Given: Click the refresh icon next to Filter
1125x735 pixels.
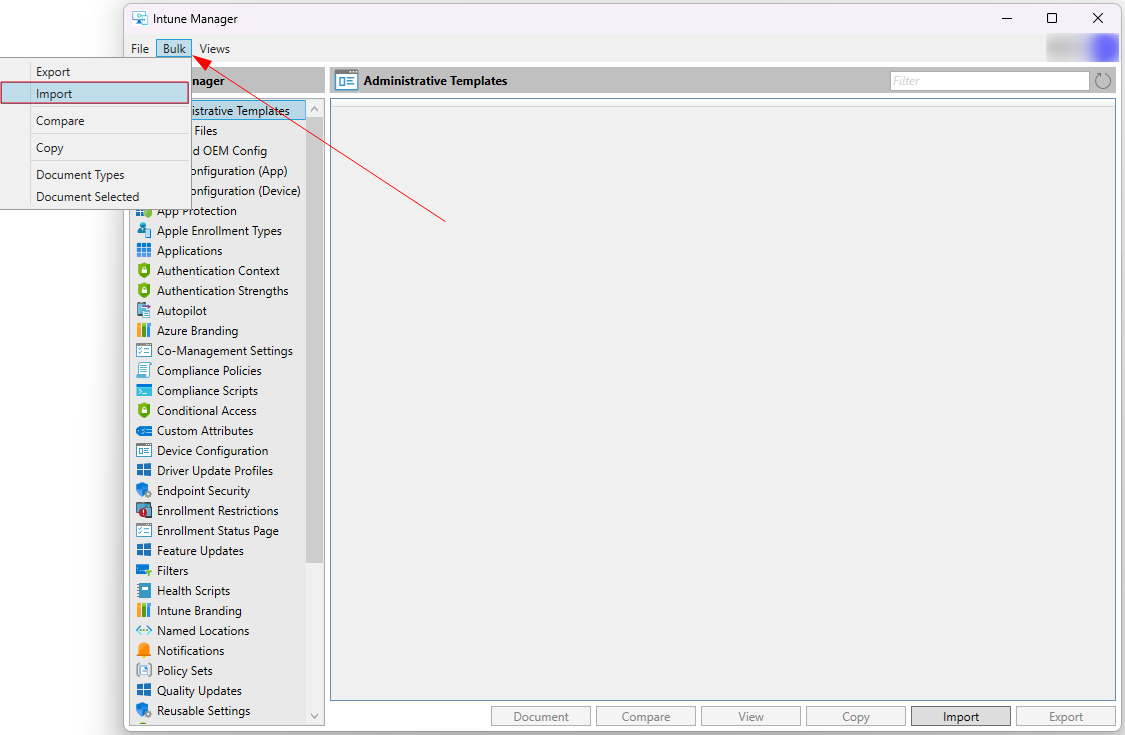Looking at the screenshot, I should [x=1103, y=81].
